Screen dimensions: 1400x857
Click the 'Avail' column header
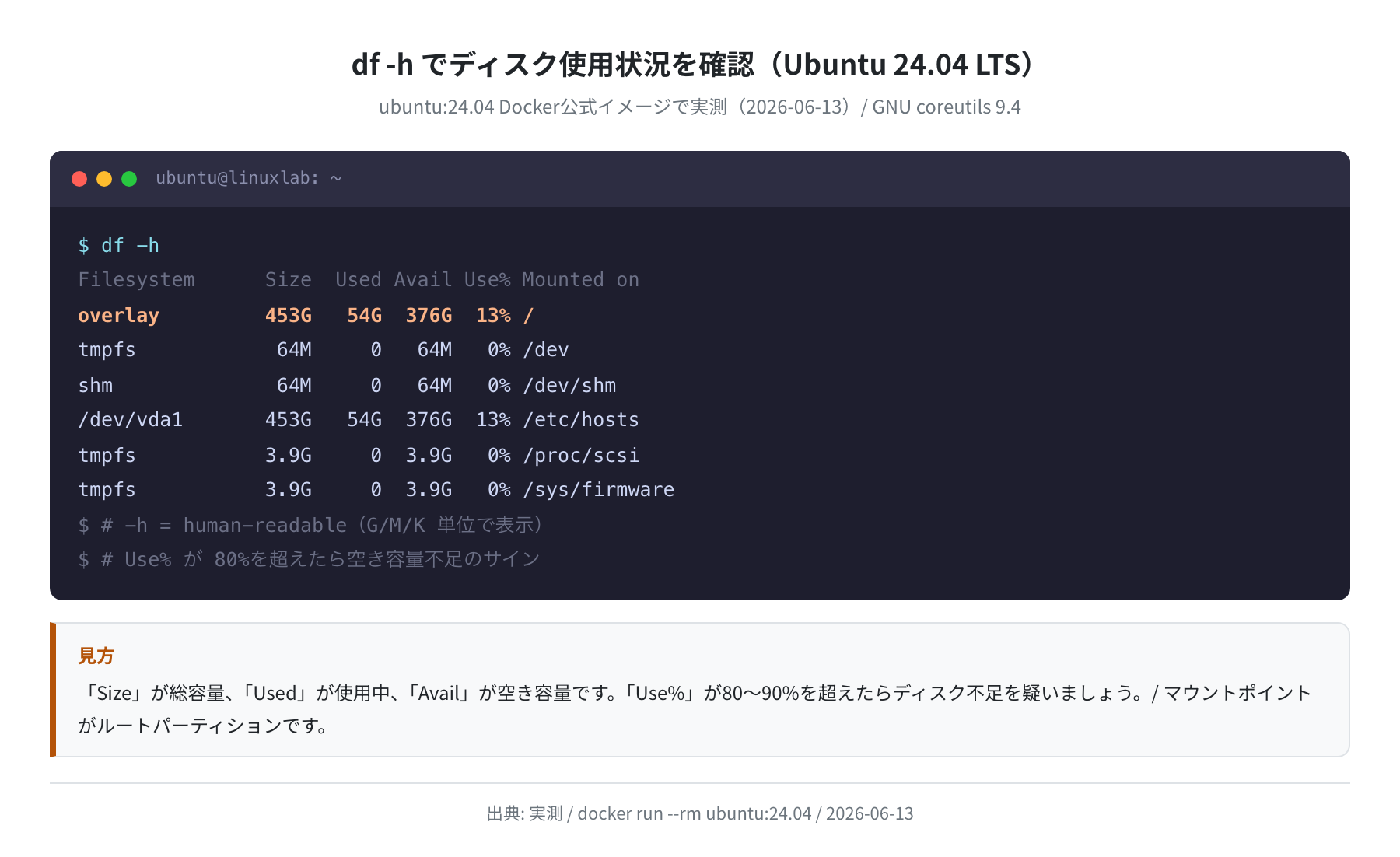tap(423, 280)
